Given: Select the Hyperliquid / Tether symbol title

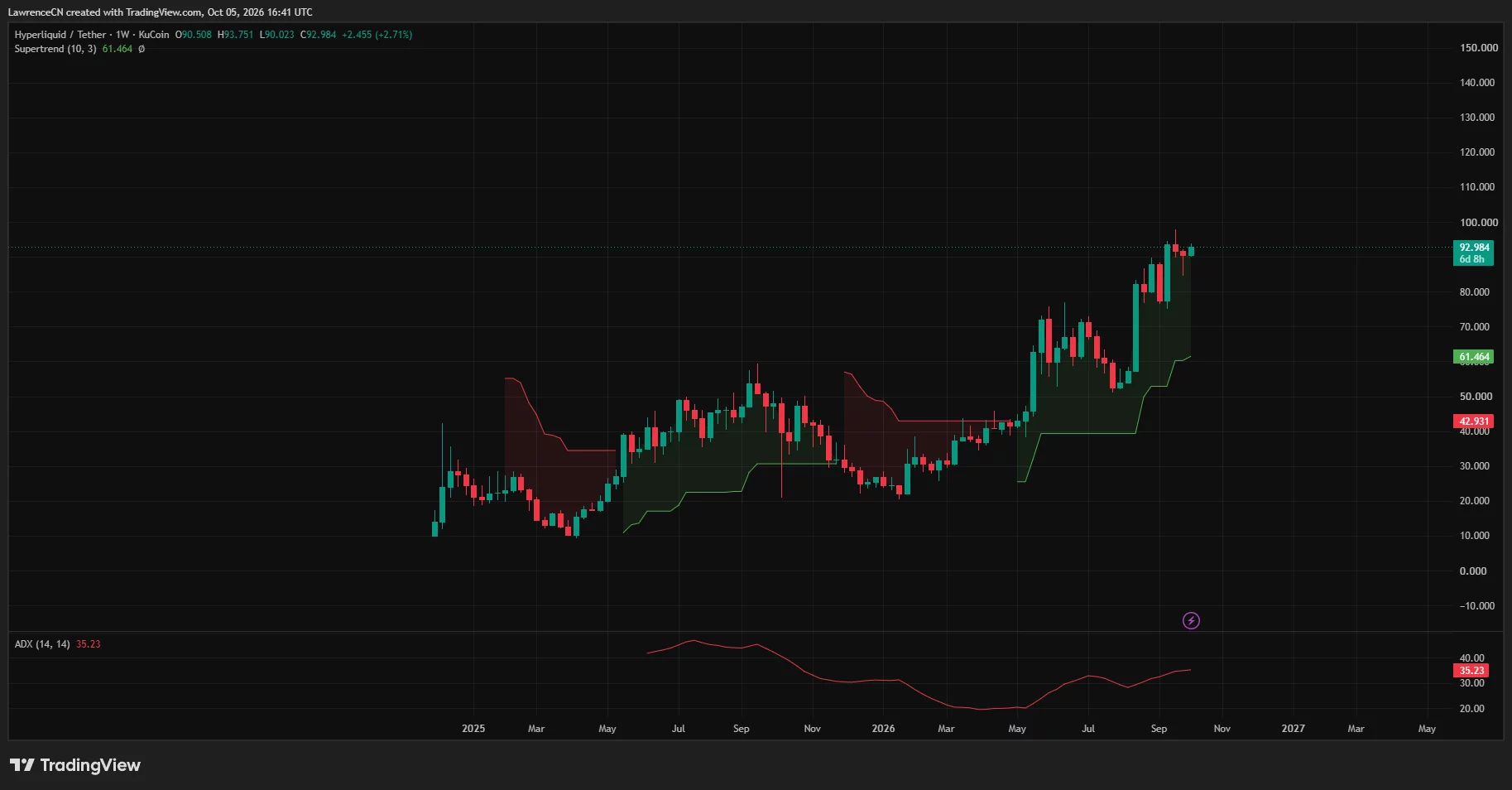Looking at the screenshot, I should pos(60,35).
